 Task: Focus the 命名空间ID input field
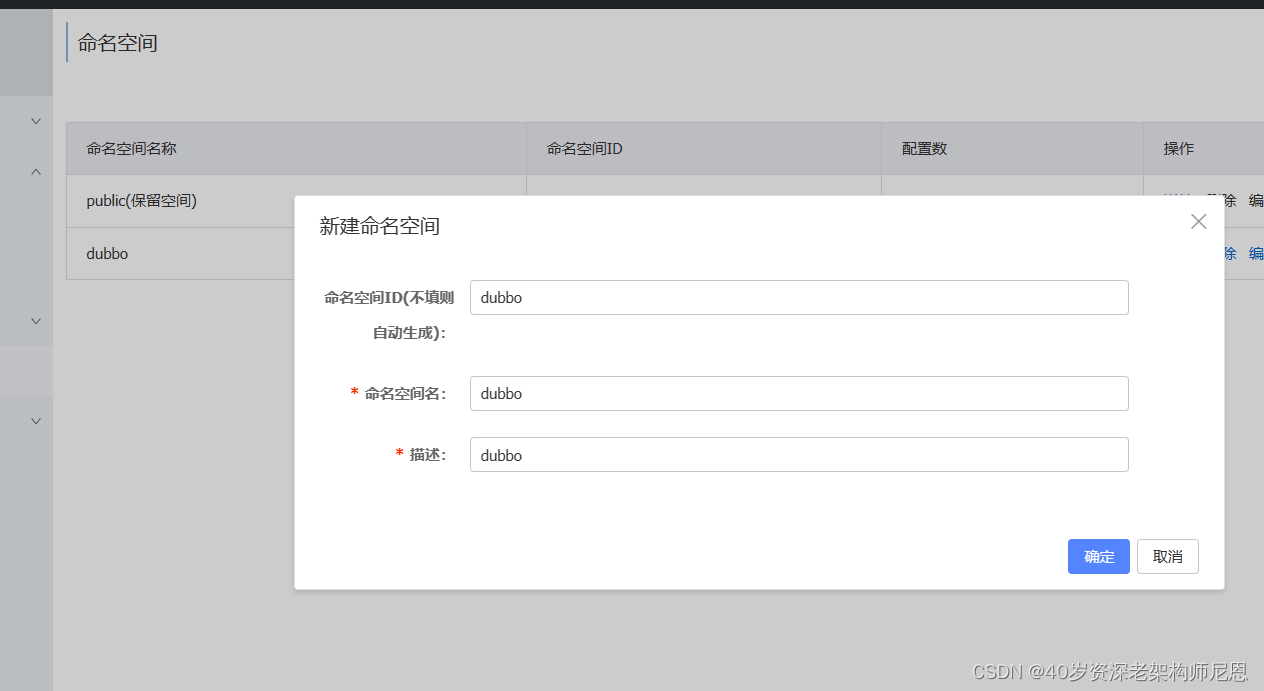[799, 297]
